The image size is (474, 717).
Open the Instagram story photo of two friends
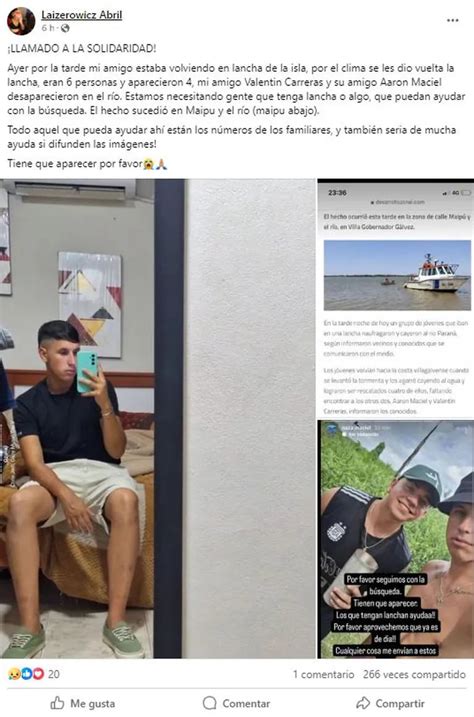point(396,539)
